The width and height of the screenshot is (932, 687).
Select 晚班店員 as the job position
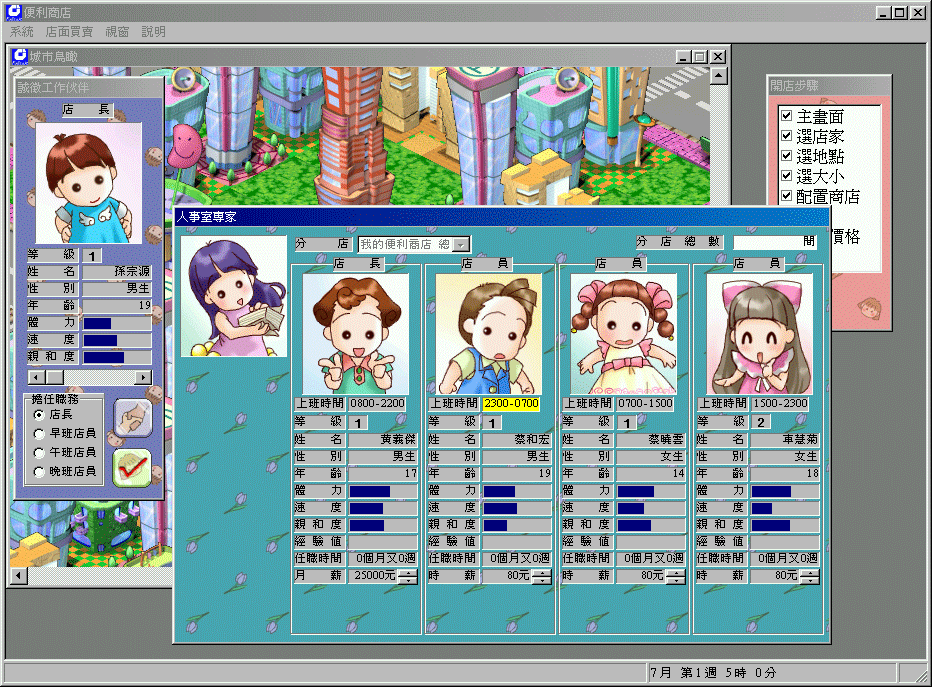point(40,471)
